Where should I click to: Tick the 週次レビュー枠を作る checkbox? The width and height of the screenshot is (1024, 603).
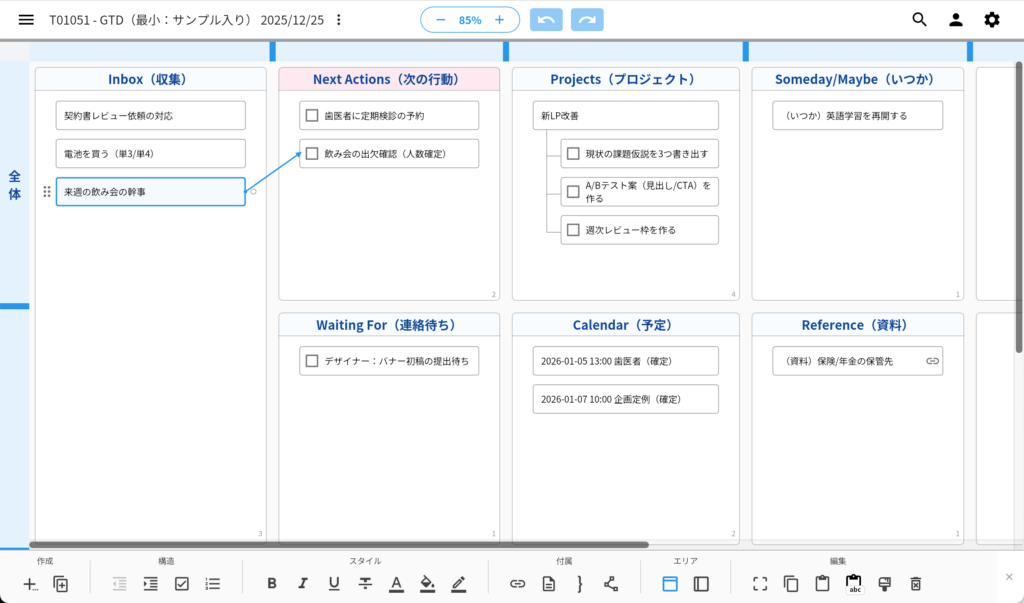pyautogui.click(x=573, y=230)
